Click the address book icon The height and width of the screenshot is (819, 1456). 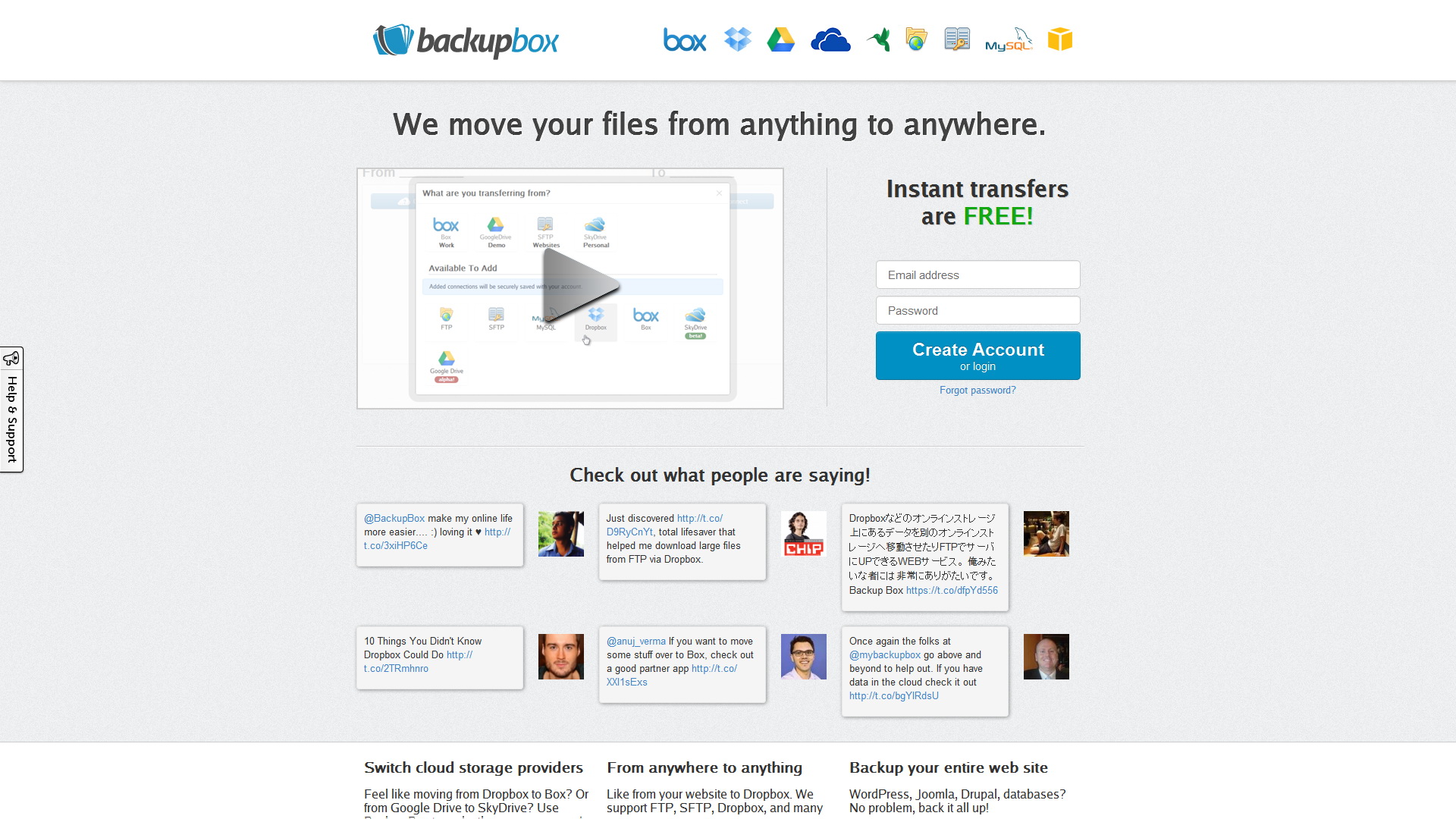pyautogui.click(x=957, y=40)
